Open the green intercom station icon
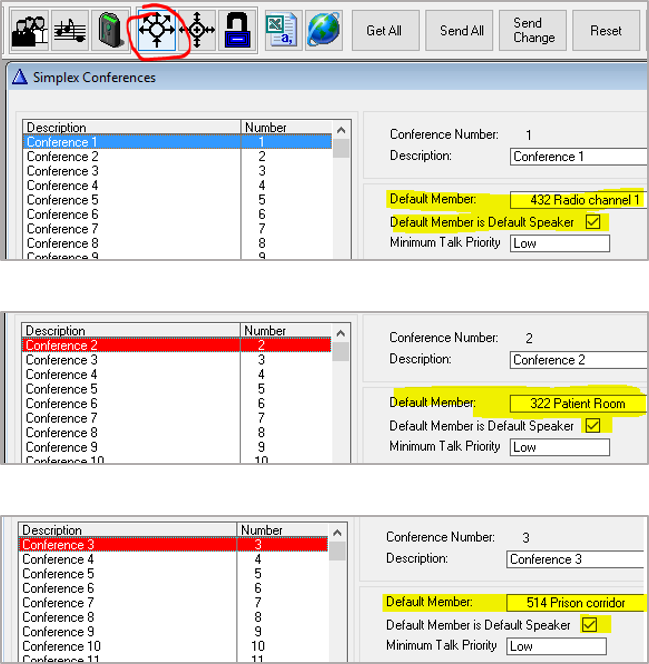The width and height of the screenshot is (649, 664). [110, 30]
